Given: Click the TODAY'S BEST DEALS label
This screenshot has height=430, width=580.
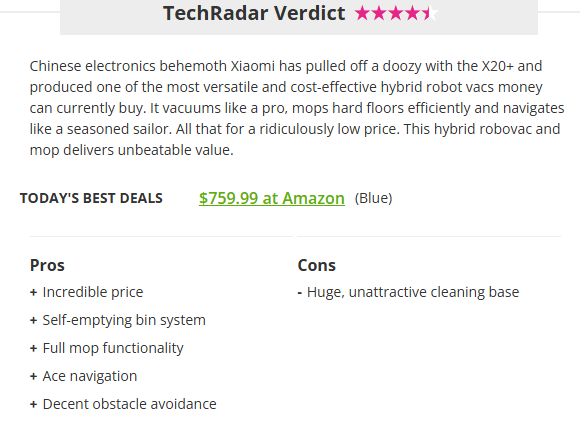Looking at the screenshot, I should tap(91, 198).
